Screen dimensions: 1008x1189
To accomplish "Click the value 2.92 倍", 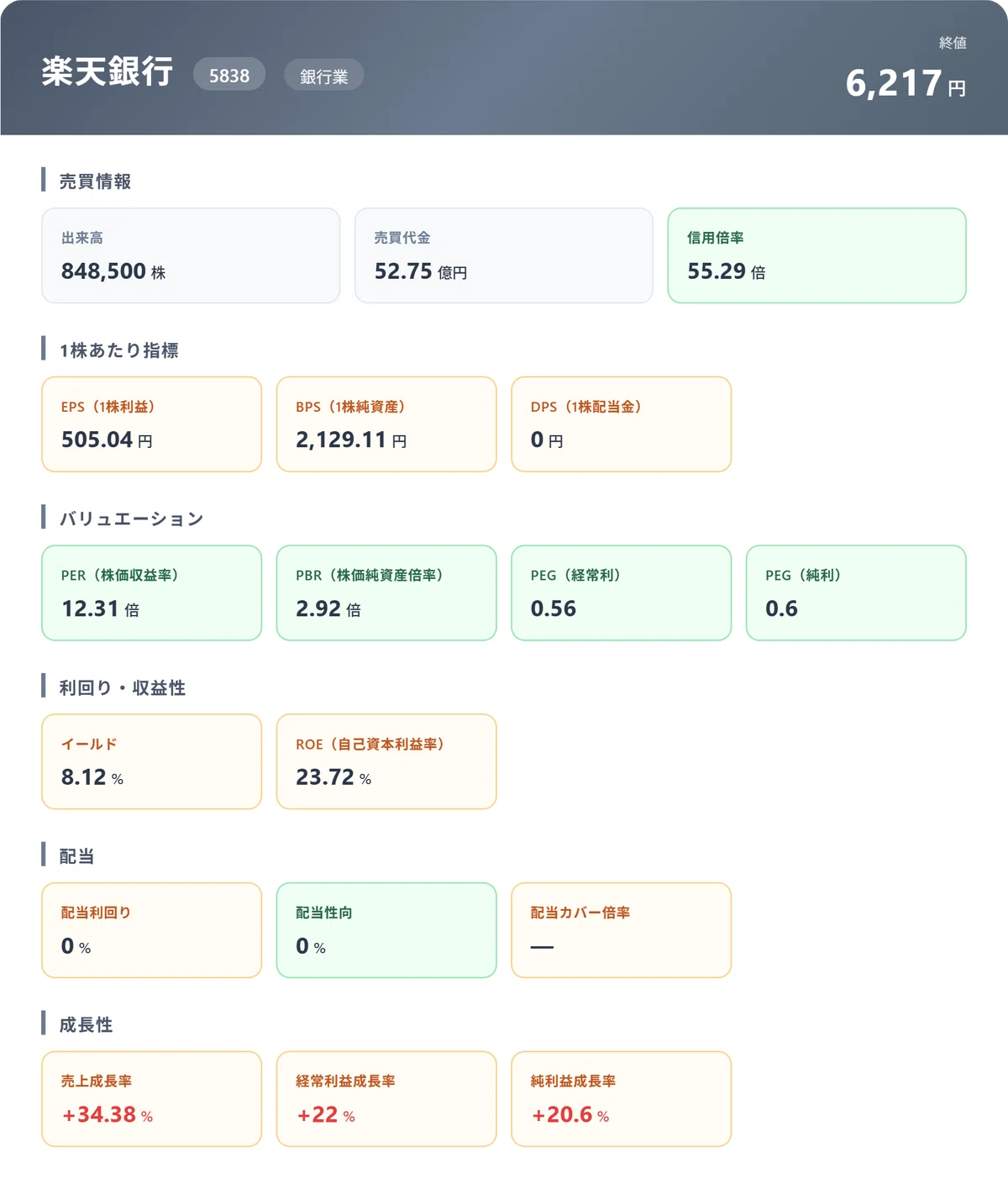I will pyautogui.click(x=328, y=608).
